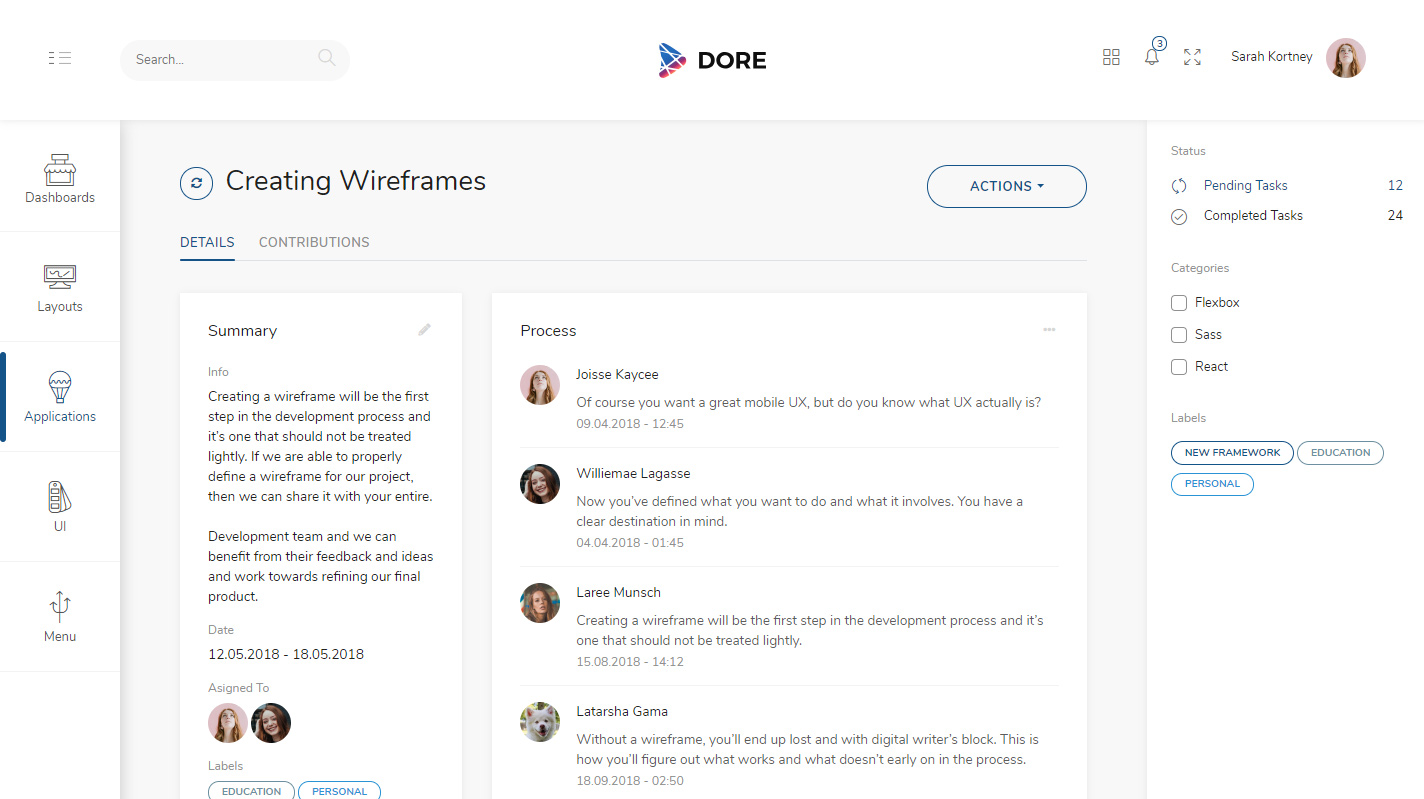
Task: Select the DETAILS tab
Action: coord(207,242)
